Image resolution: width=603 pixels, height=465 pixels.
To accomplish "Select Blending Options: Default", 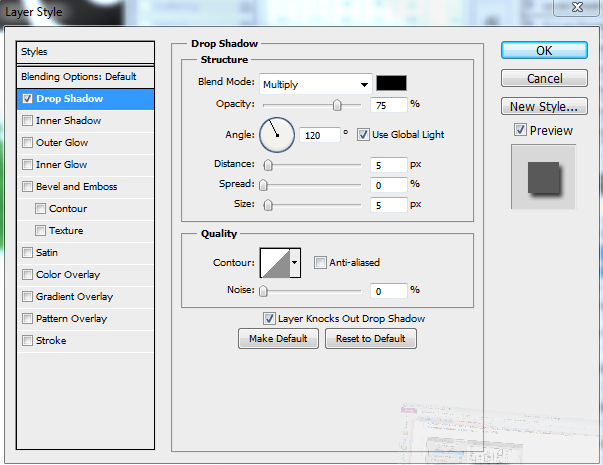I will coord(79,77).
